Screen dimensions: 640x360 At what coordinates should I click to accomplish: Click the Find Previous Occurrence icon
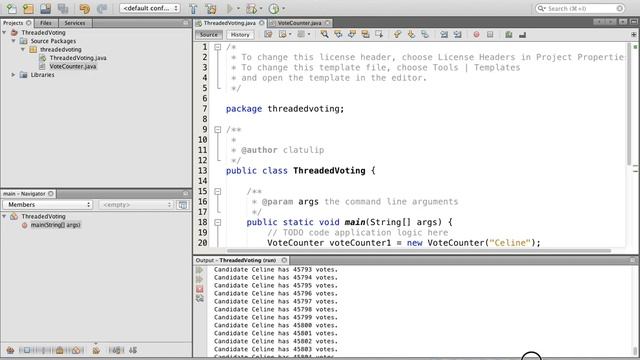point(338,35)
